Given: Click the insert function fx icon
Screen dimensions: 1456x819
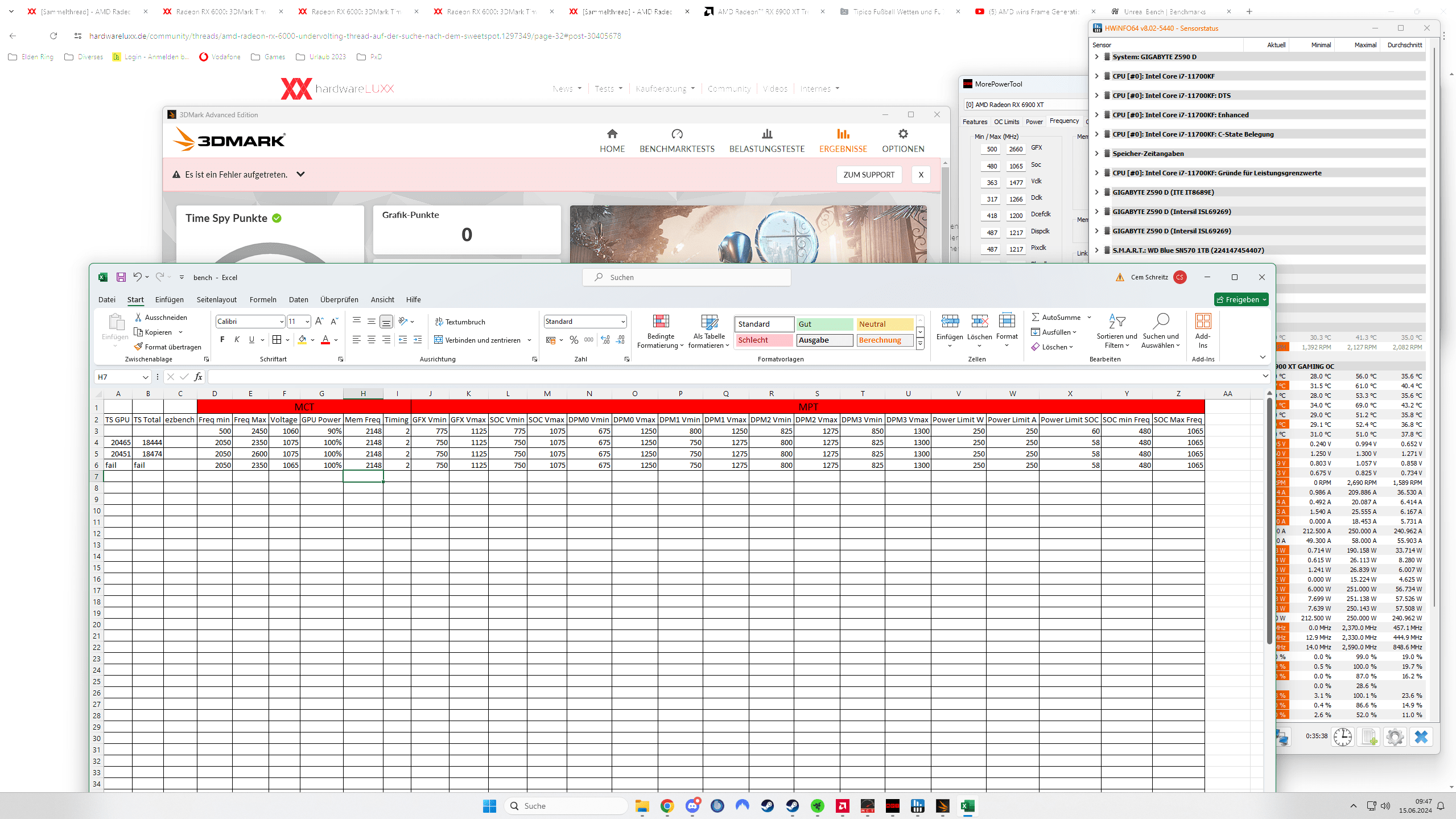Looking at the screenshot, I should pos(198,377).
